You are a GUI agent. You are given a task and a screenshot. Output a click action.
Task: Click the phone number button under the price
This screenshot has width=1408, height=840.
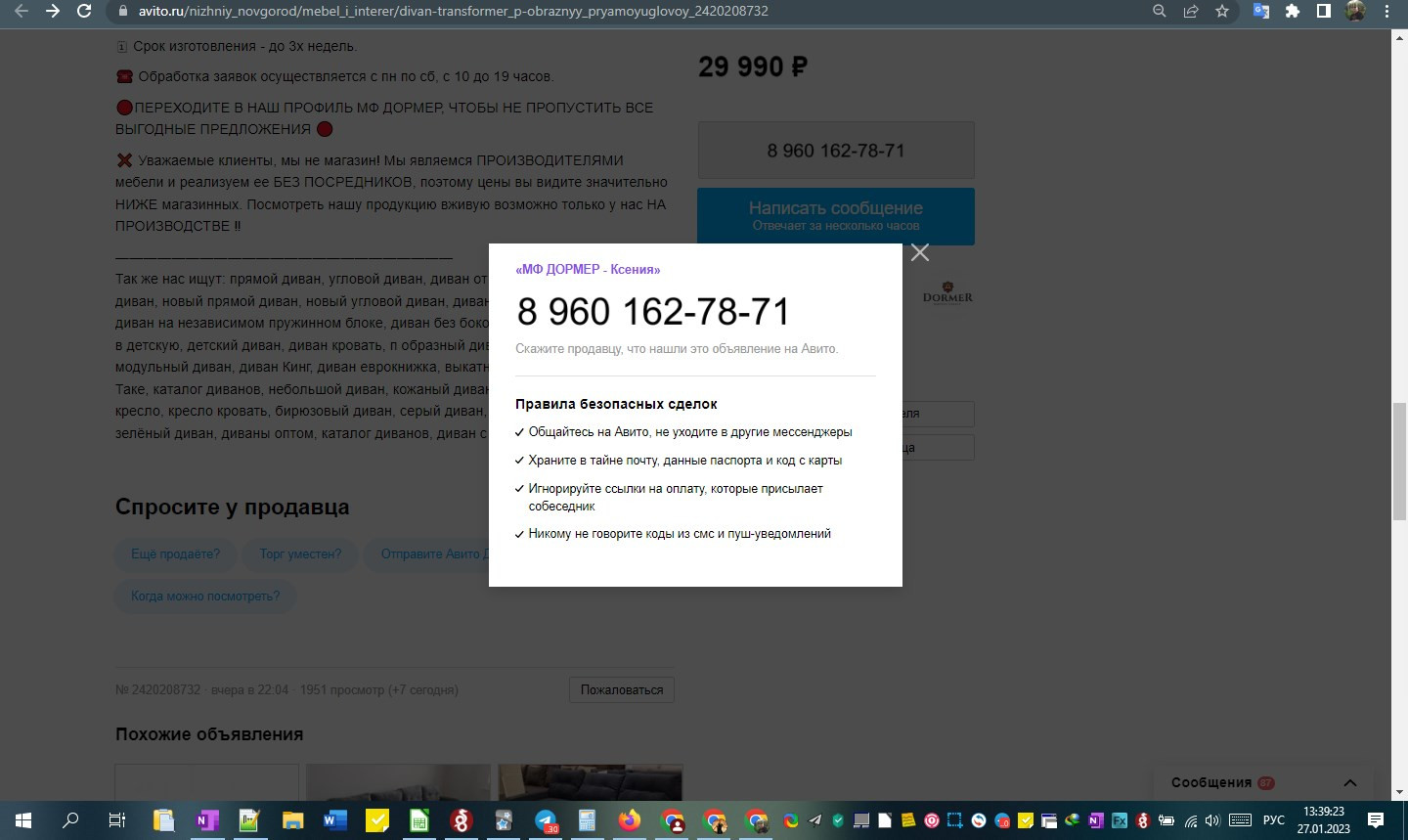point(836,151)
